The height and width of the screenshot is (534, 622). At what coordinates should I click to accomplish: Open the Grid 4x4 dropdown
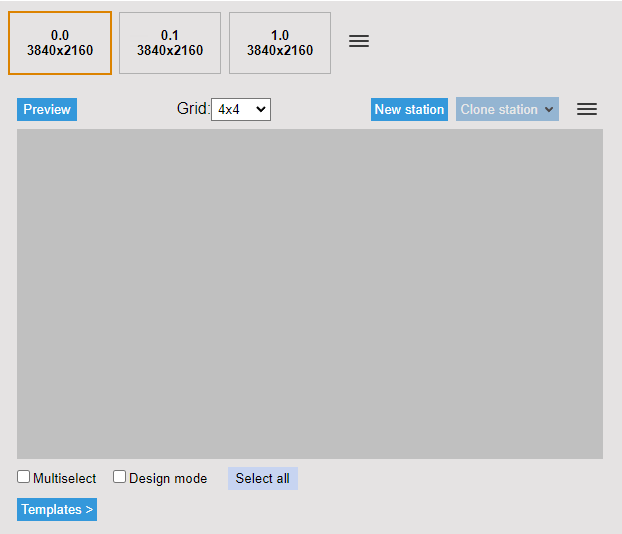coord(241,109)
